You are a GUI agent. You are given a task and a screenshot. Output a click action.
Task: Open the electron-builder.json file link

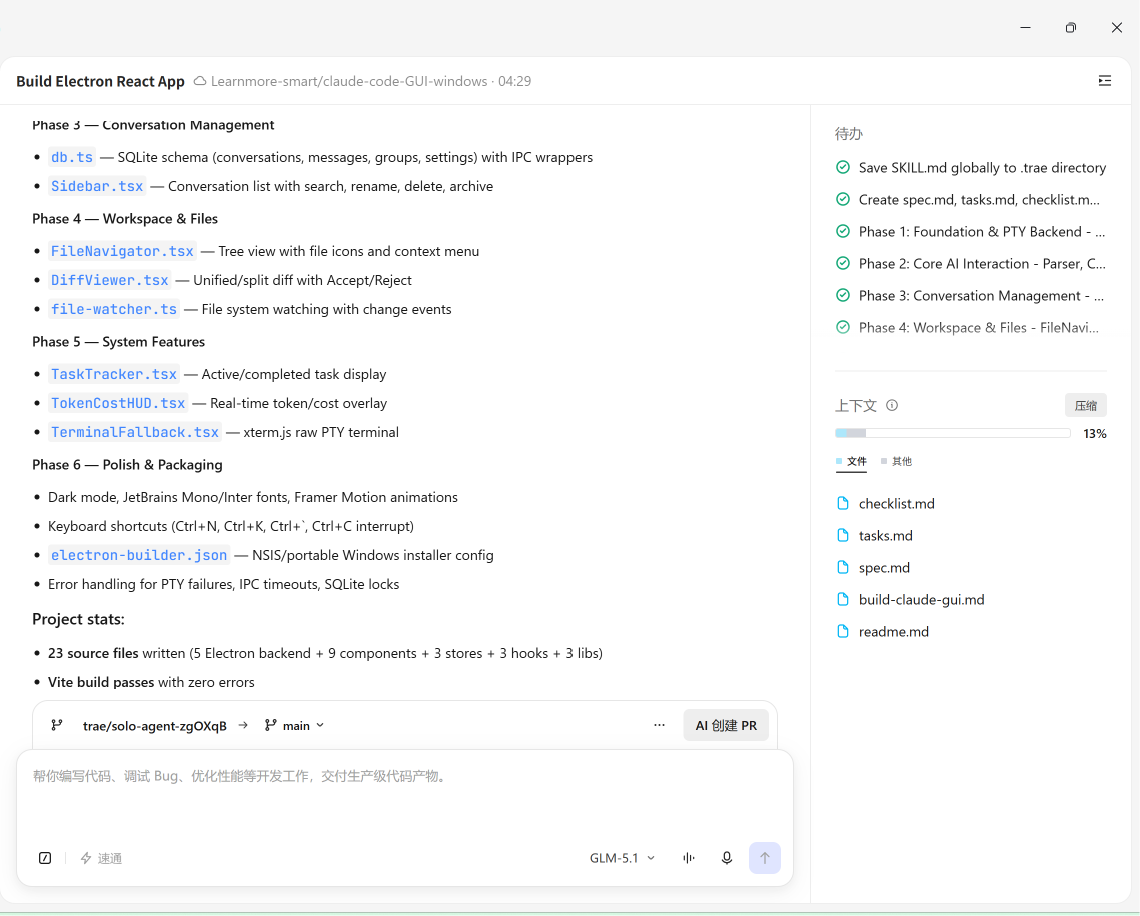coord(139,555)
